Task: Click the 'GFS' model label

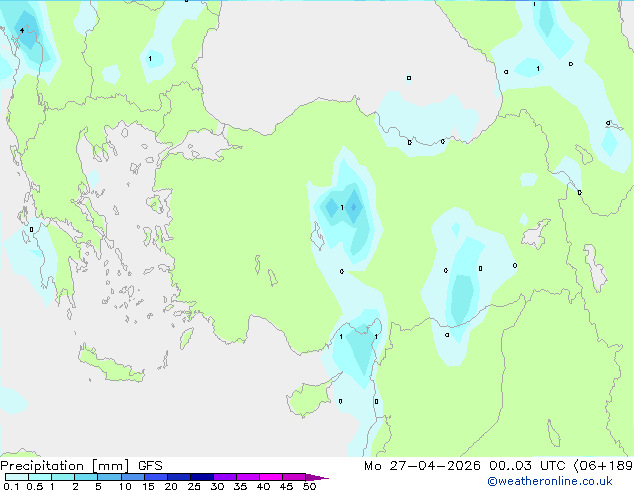Action: [150, 466]
